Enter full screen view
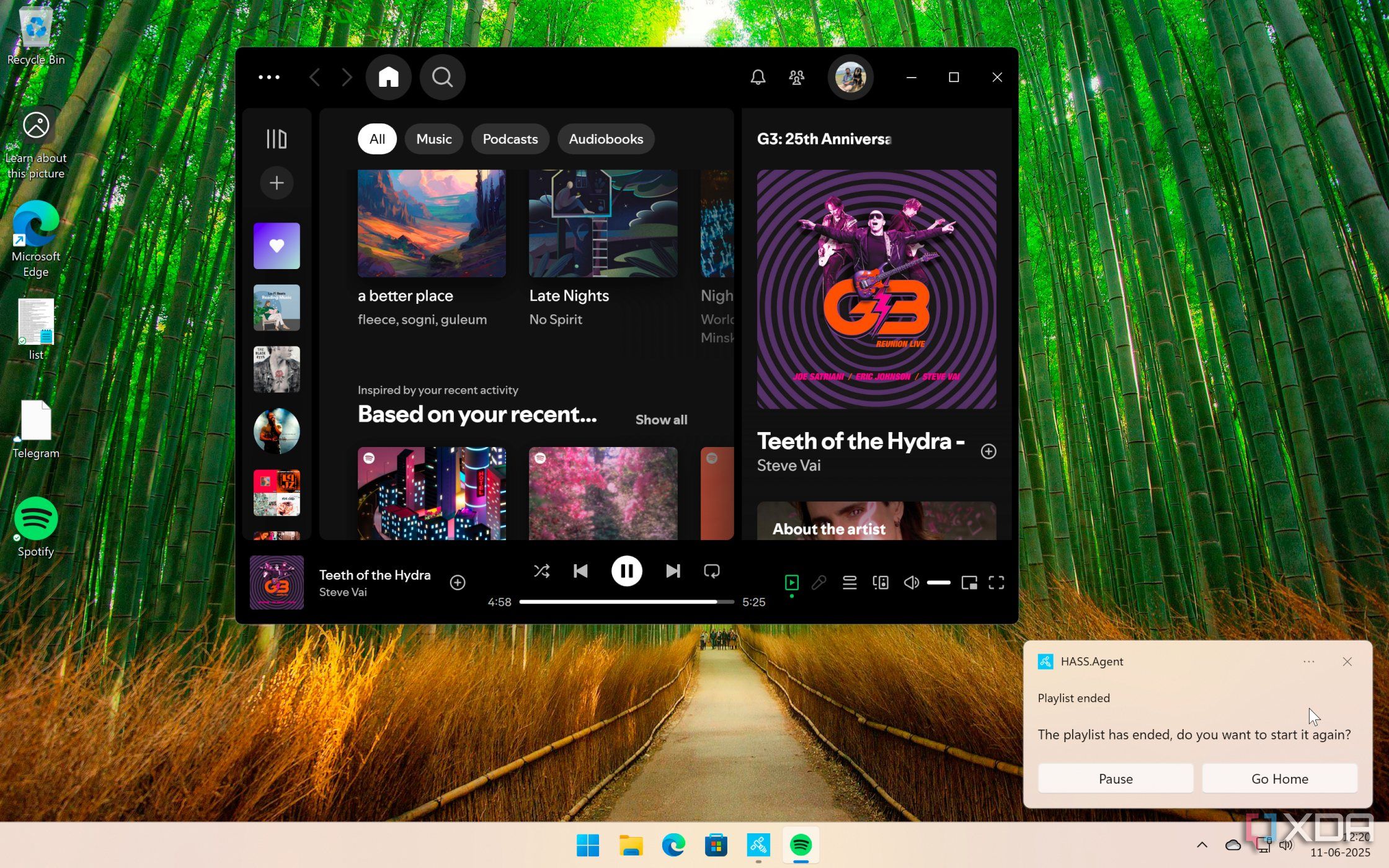 click(996, 582)
